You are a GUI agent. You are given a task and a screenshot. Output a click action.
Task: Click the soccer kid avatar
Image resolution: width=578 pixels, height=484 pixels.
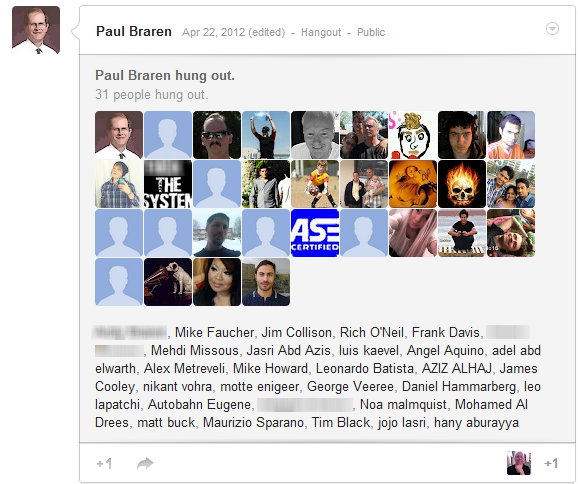[315, 184]
